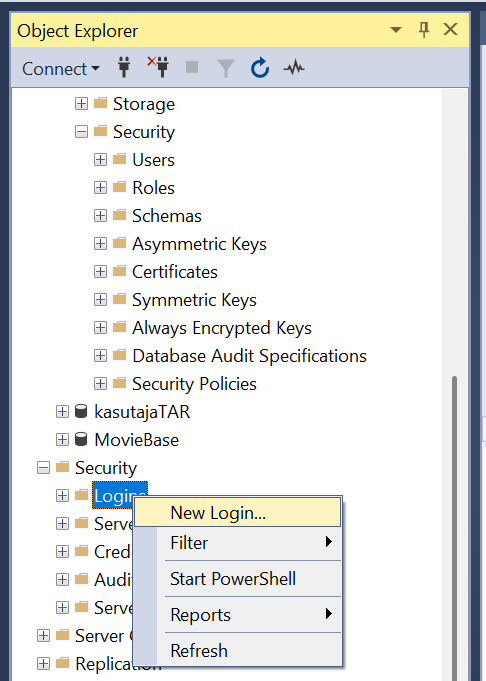
Task: Collapse the database Security folder
Action: click(81, 132)
